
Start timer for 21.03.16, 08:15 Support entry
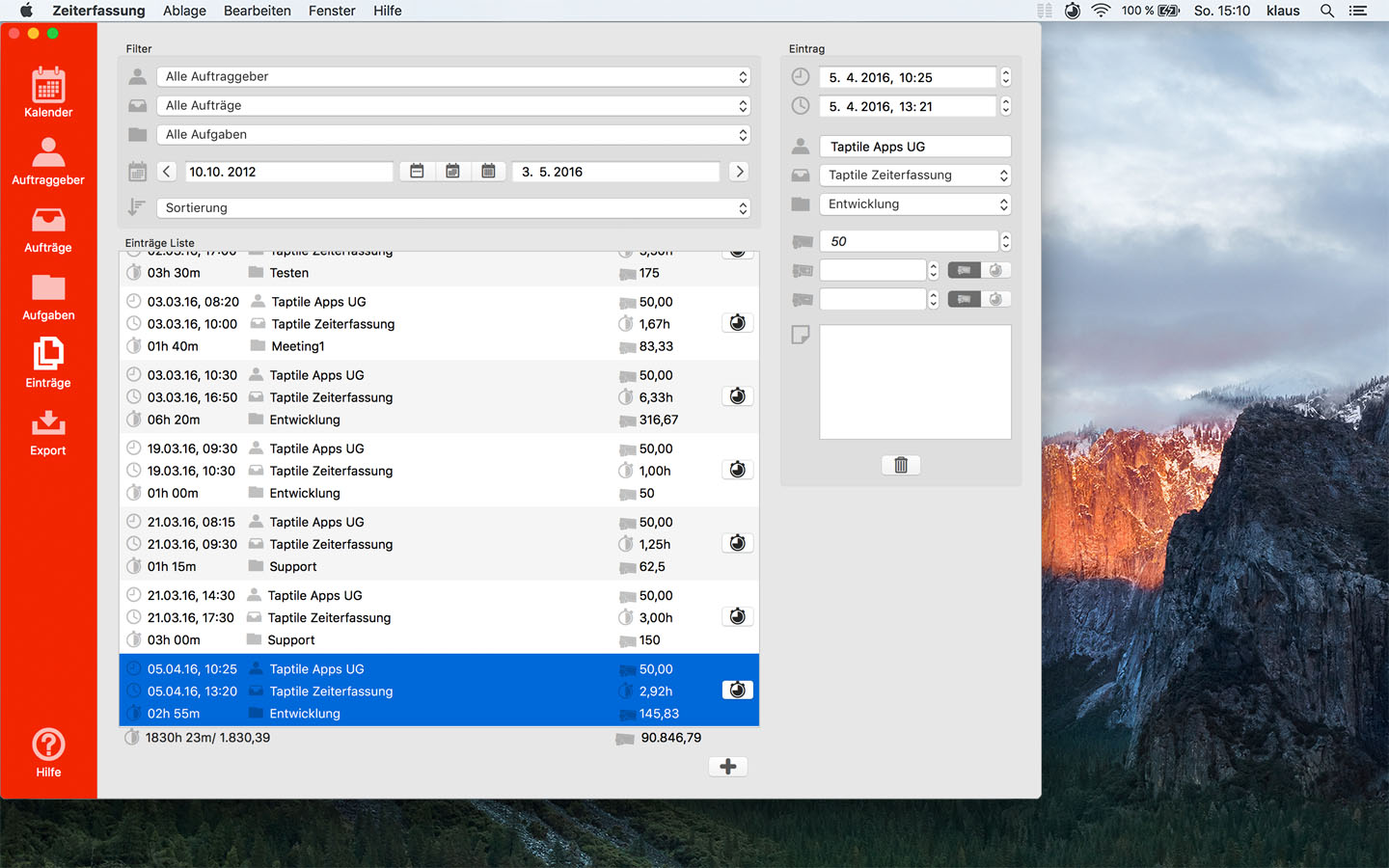737,543
